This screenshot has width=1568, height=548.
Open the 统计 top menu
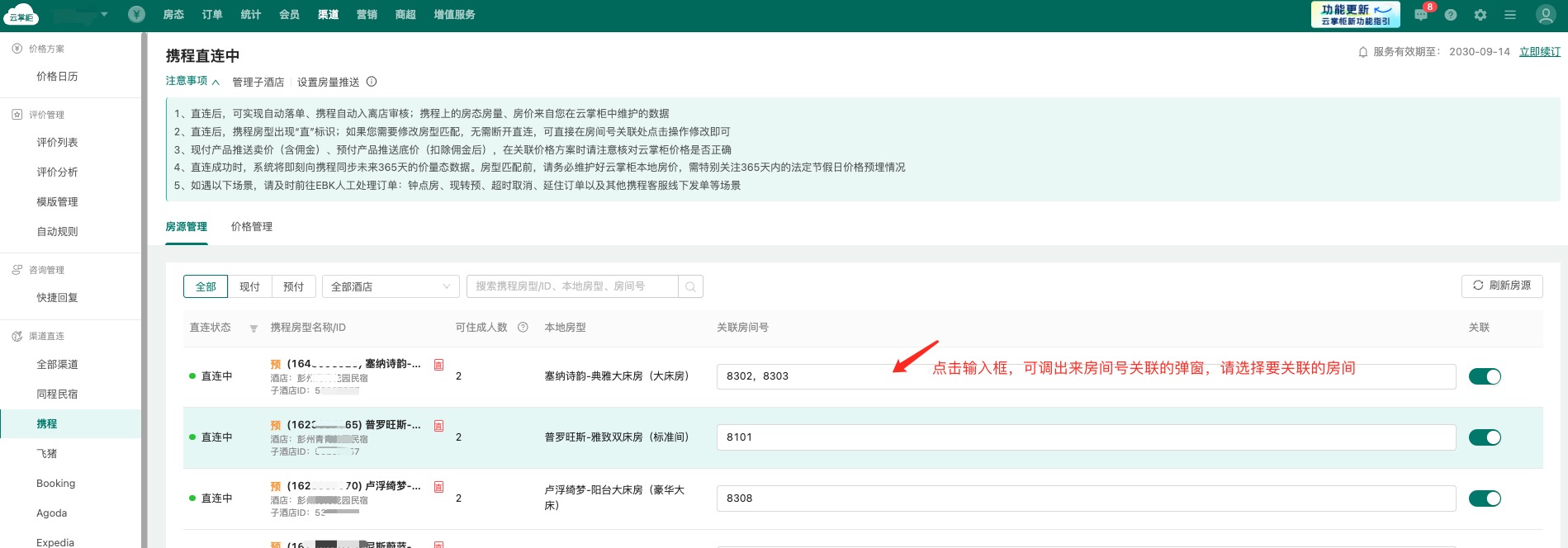[251, 15]
